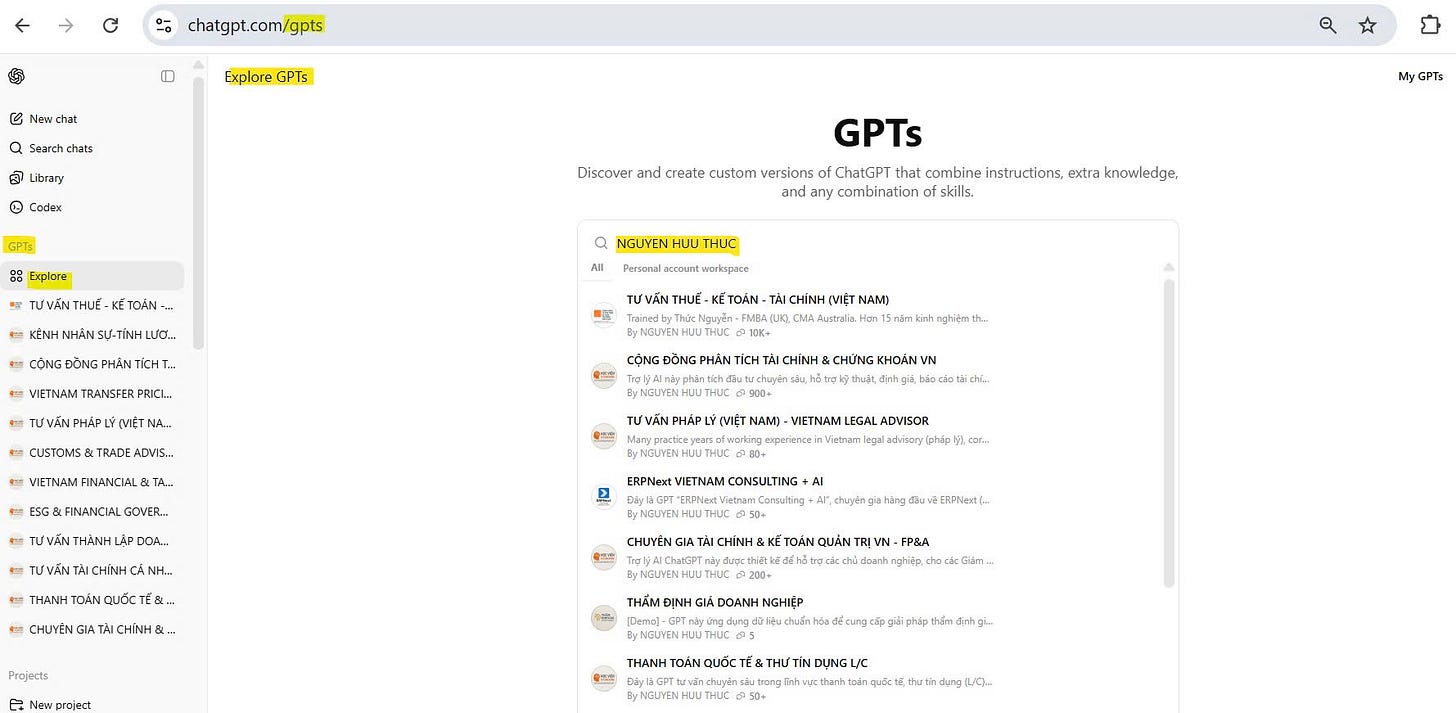Screen dimensions: 1456x713
Task: Collapse the sidebar with the panel icon
Action: click(x=168, y=76)
